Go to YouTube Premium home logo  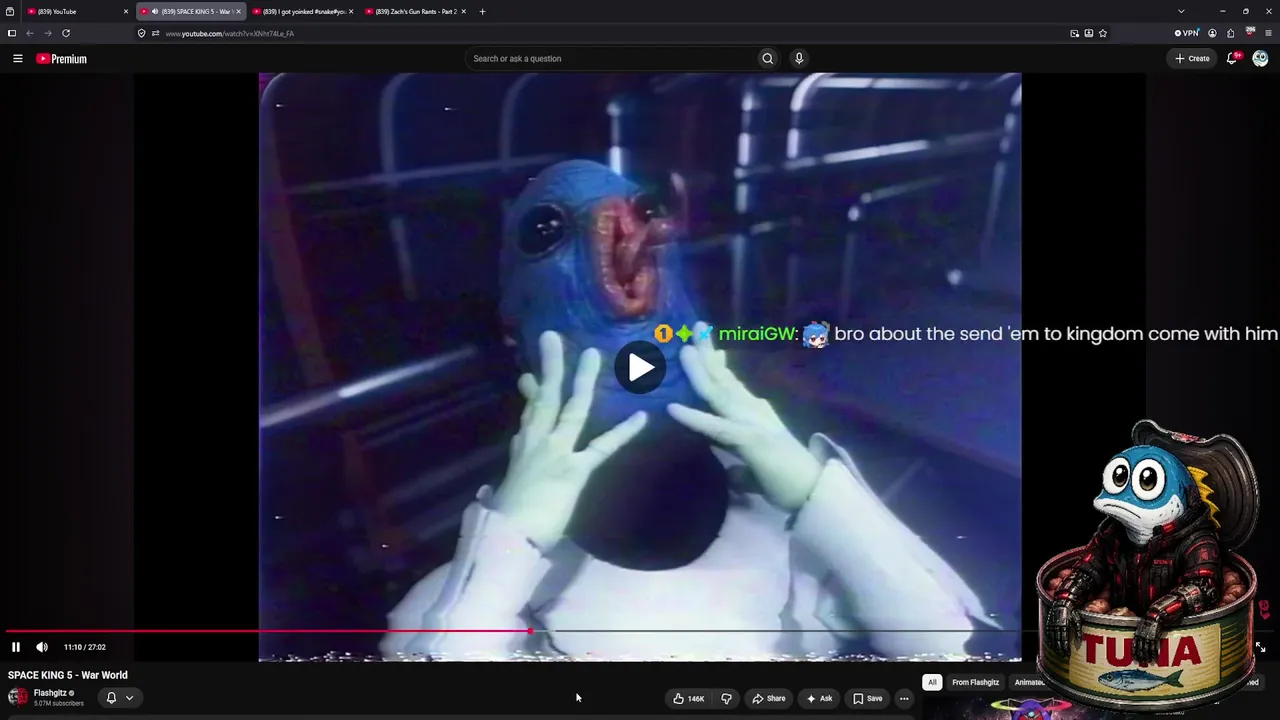click(x=62, y=59)
